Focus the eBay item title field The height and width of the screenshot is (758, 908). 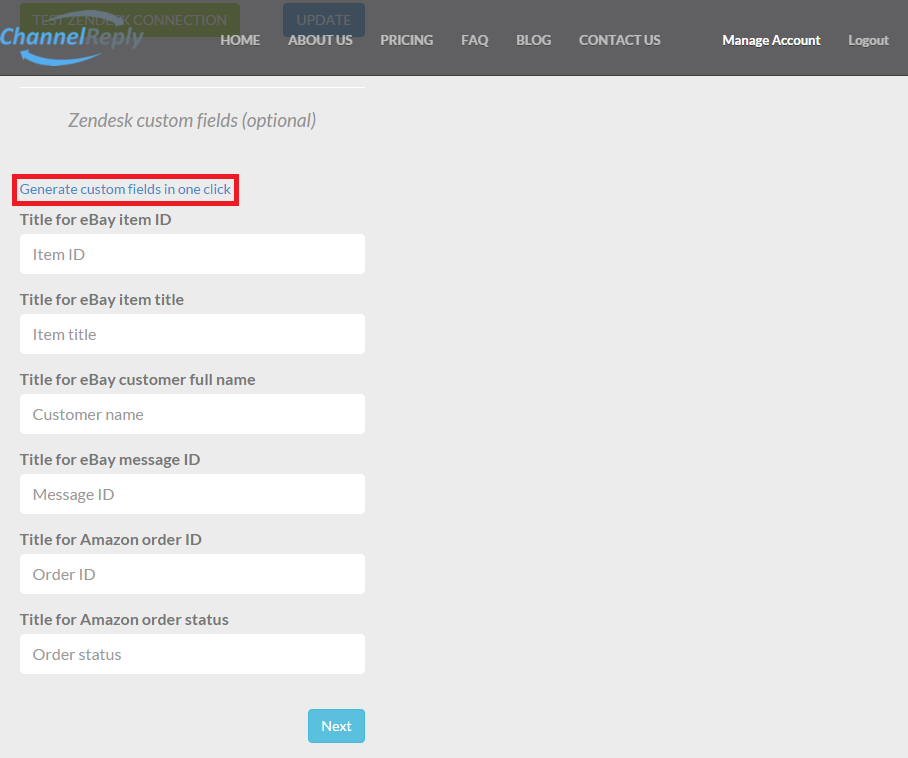click(192, 334)
